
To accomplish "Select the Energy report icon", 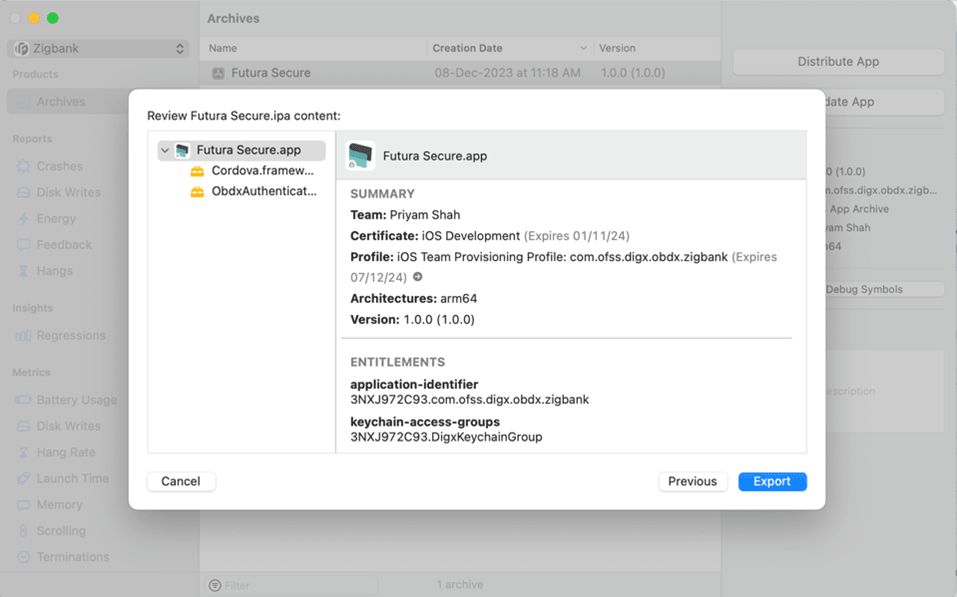I will point(23,219).
